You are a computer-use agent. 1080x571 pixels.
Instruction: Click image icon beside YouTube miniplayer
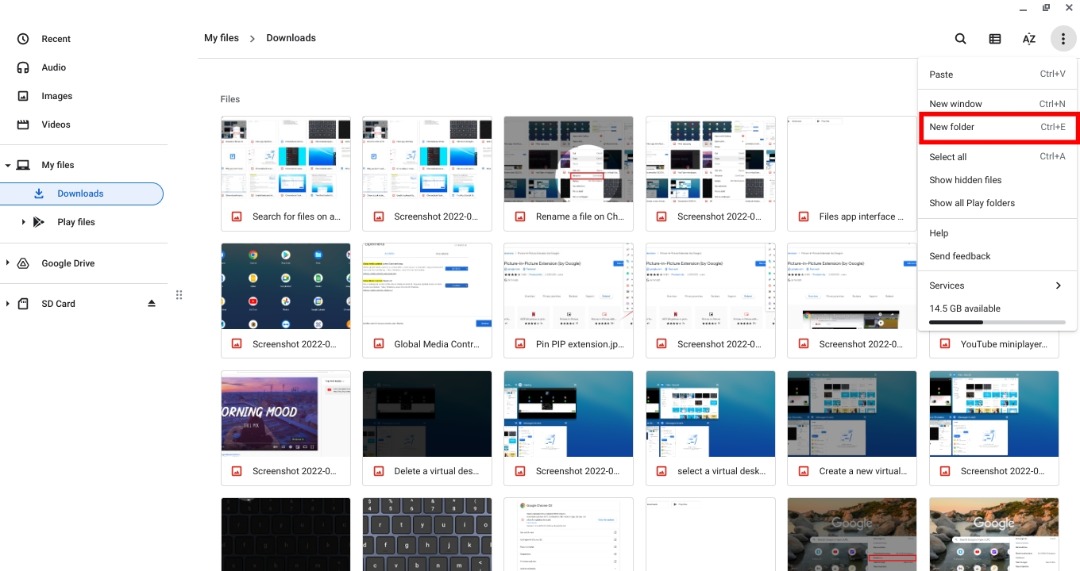(945, 344)
